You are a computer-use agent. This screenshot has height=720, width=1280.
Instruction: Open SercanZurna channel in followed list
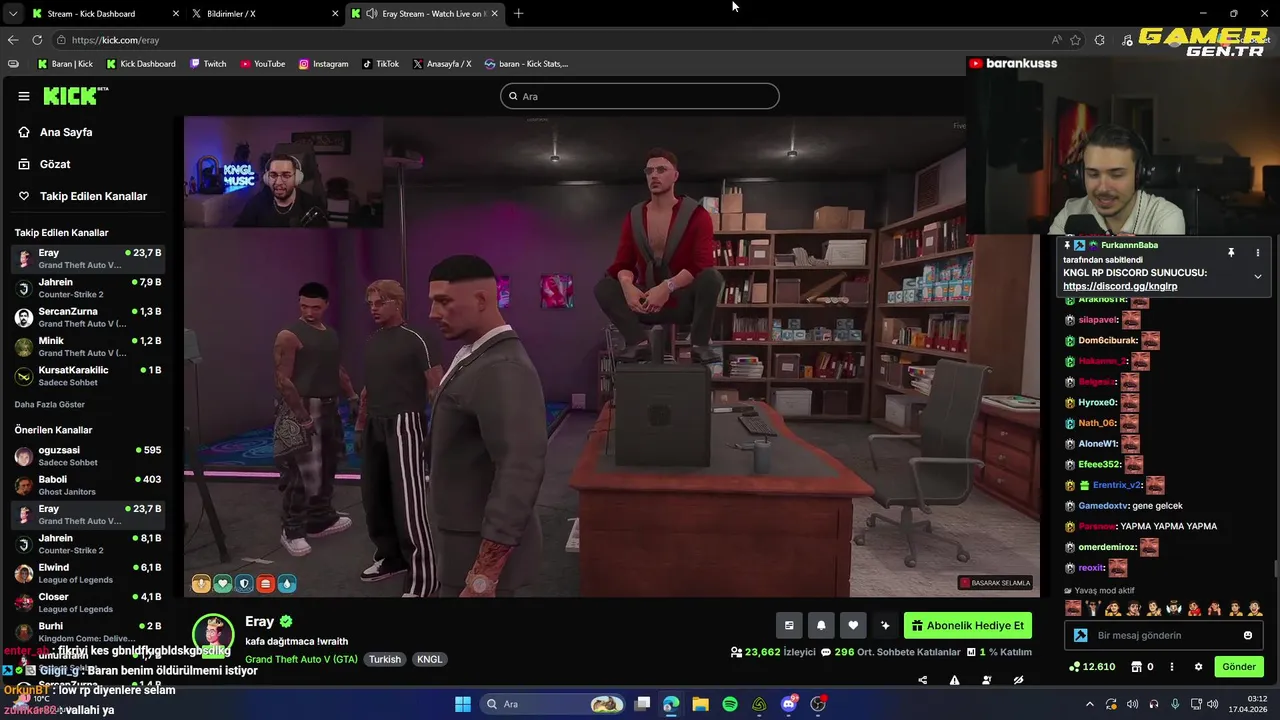[x=88, y=317]
